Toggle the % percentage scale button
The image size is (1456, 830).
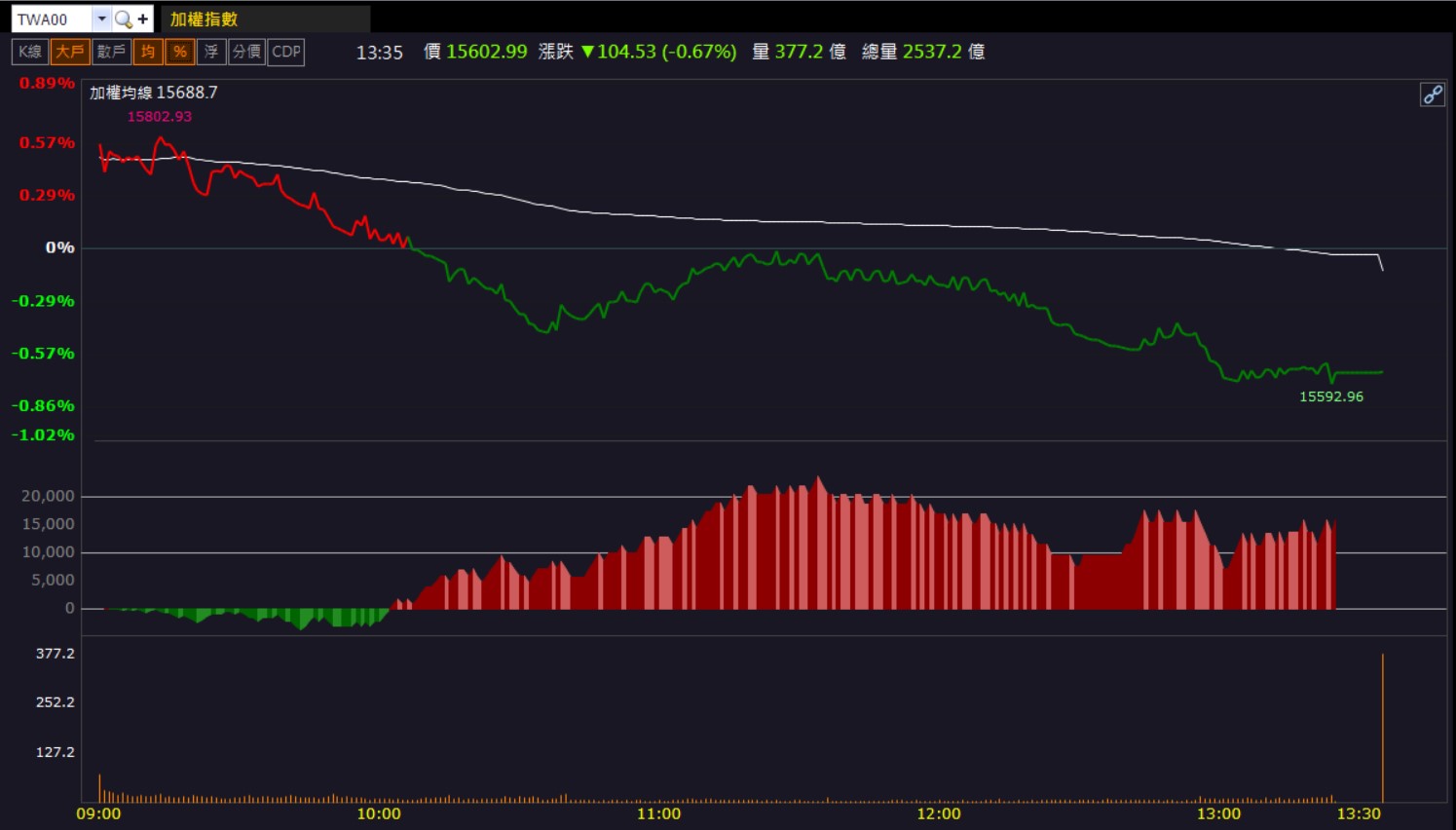click(x=180, y=52)
